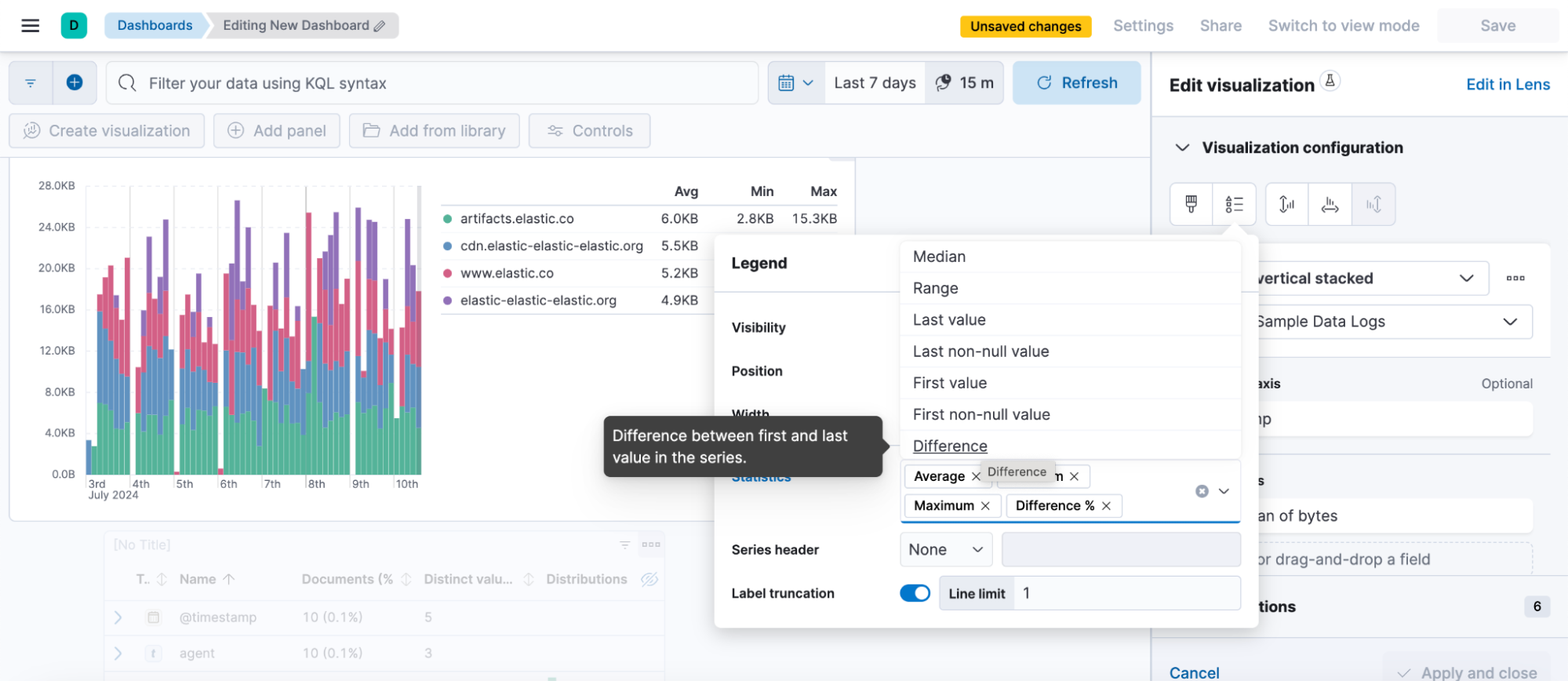Collapse the Visualization configuration section

click(1182, 147)
